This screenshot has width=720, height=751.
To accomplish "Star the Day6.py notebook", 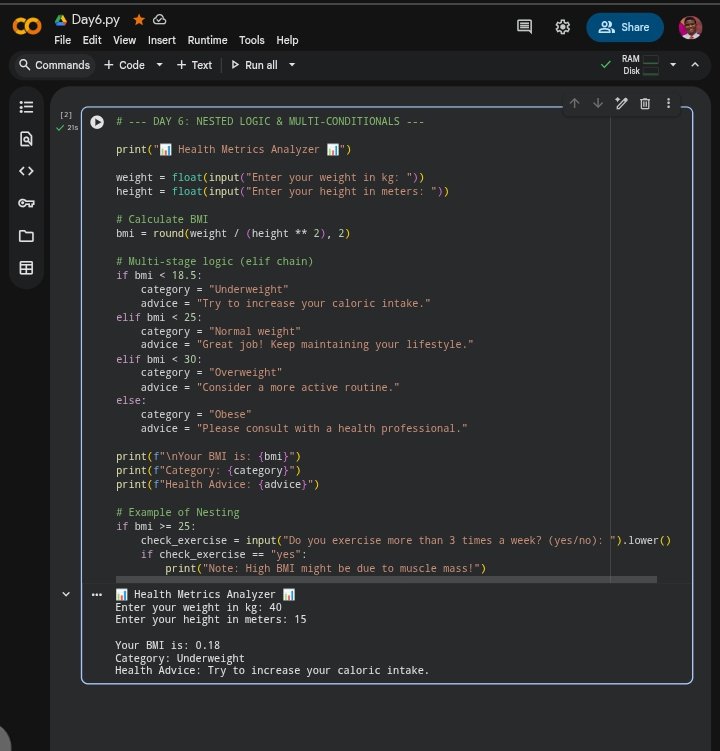I will (139, 19).
